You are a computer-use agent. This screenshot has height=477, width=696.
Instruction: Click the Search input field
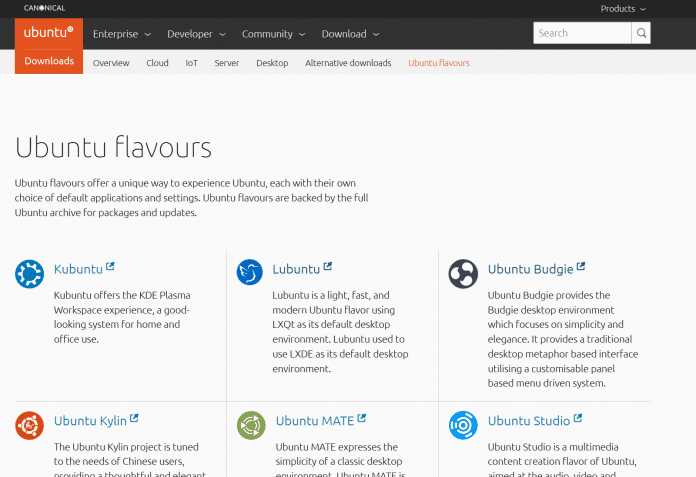pos(582,33)
